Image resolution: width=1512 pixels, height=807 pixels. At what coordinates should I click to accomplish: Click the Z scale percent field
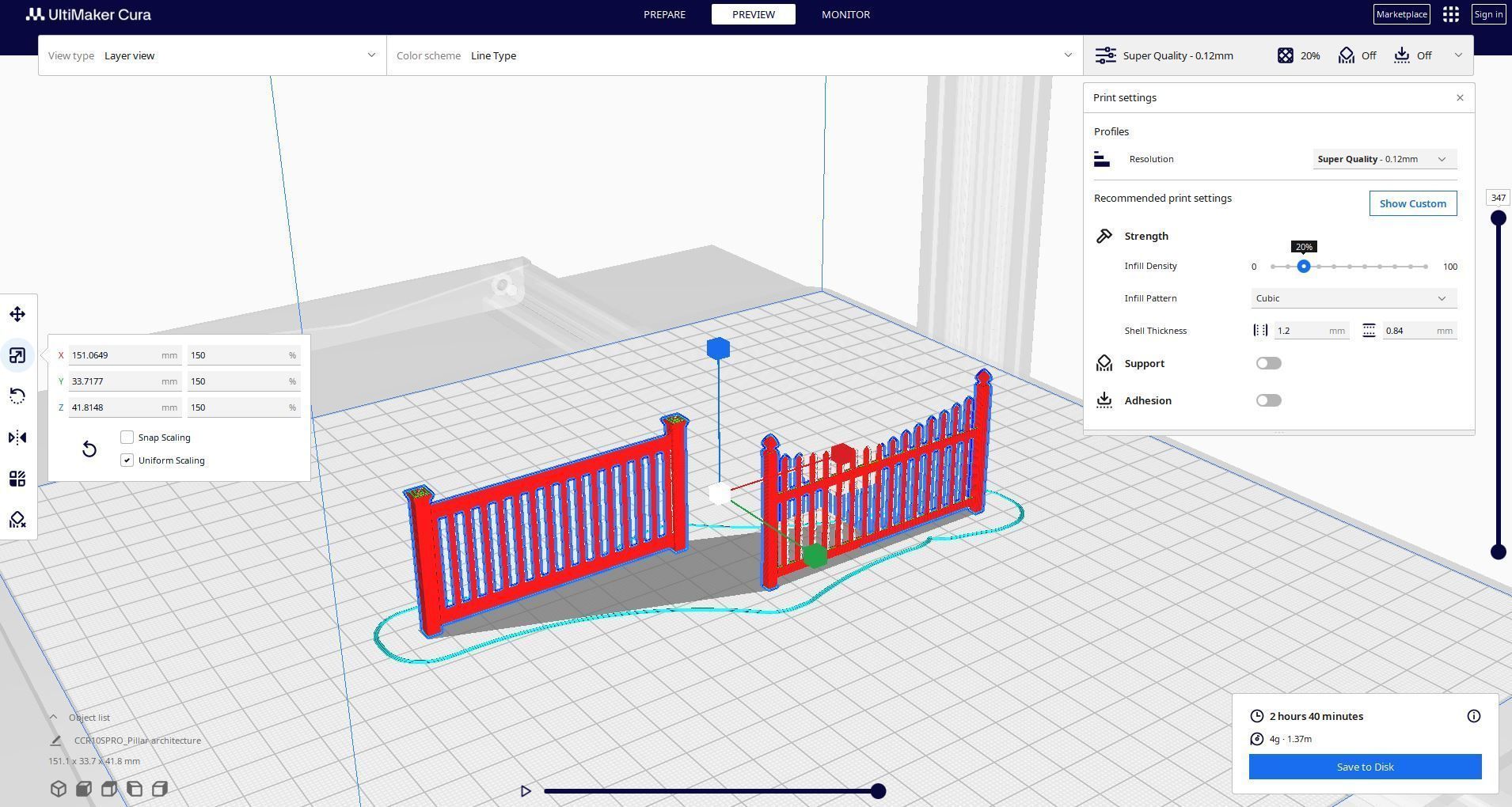243,407
